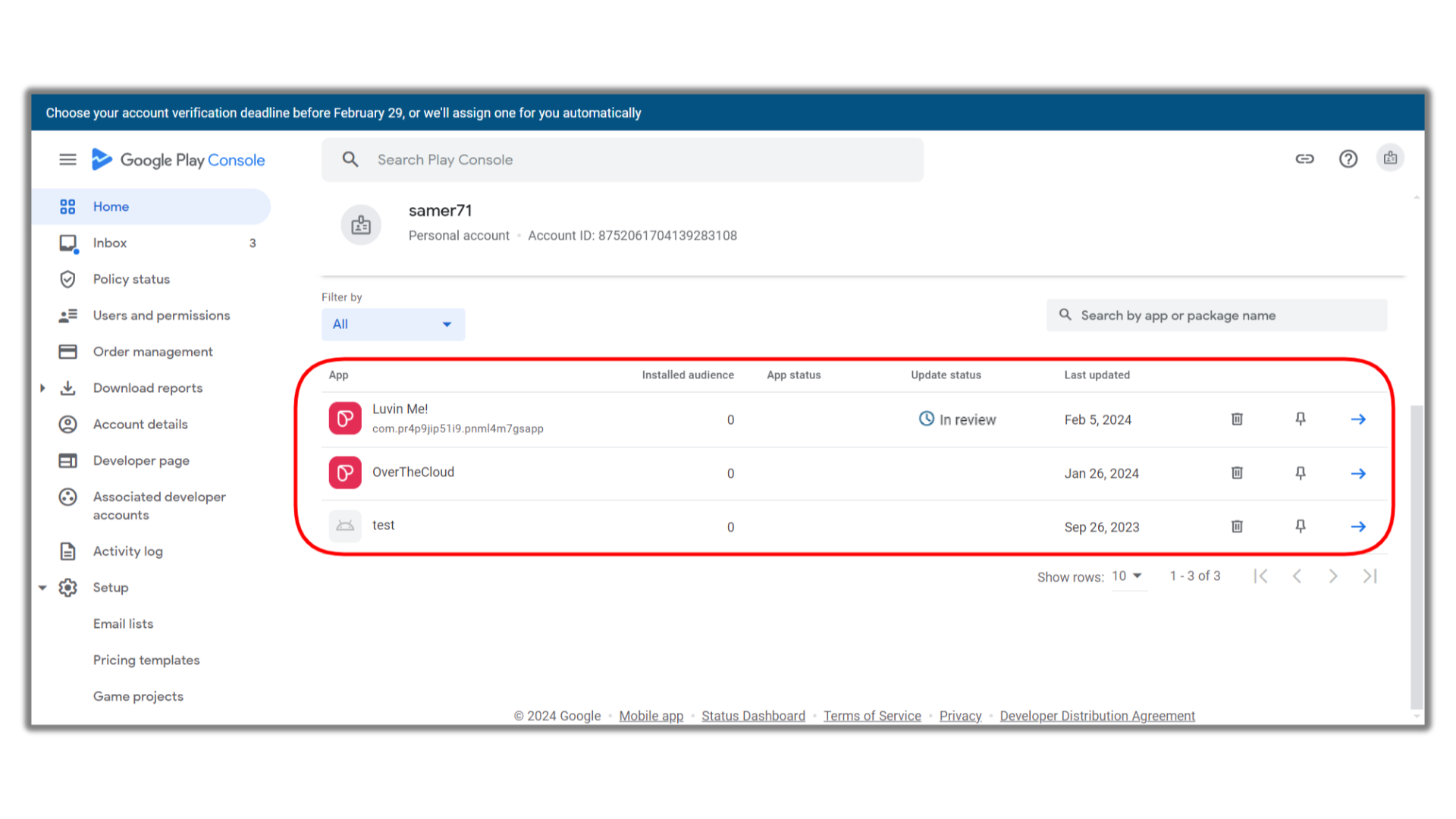Viewport: 1456px width, 819px height.
Task: Select Home in the sidebar
Action: pos(151,206)
